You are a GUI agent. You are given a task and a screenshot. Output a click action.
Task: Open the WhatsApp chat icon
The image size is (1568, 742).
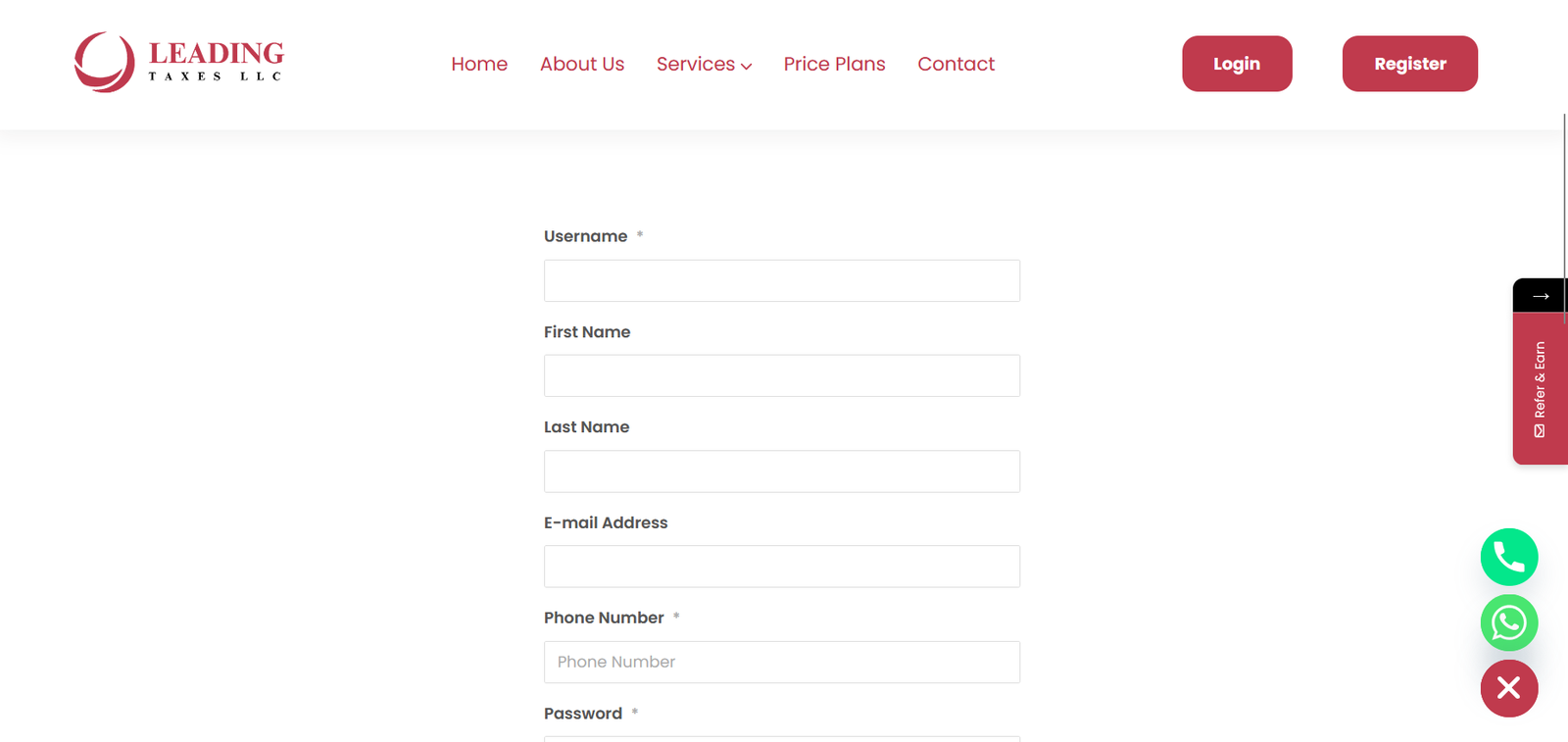(x=1508, y=623)
